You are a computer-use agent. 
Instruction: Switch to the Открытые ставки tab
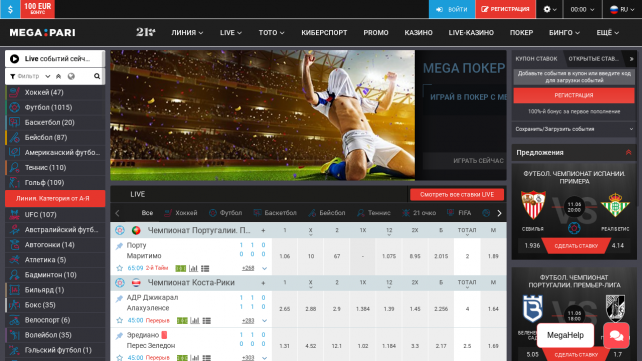click(594, 59)
